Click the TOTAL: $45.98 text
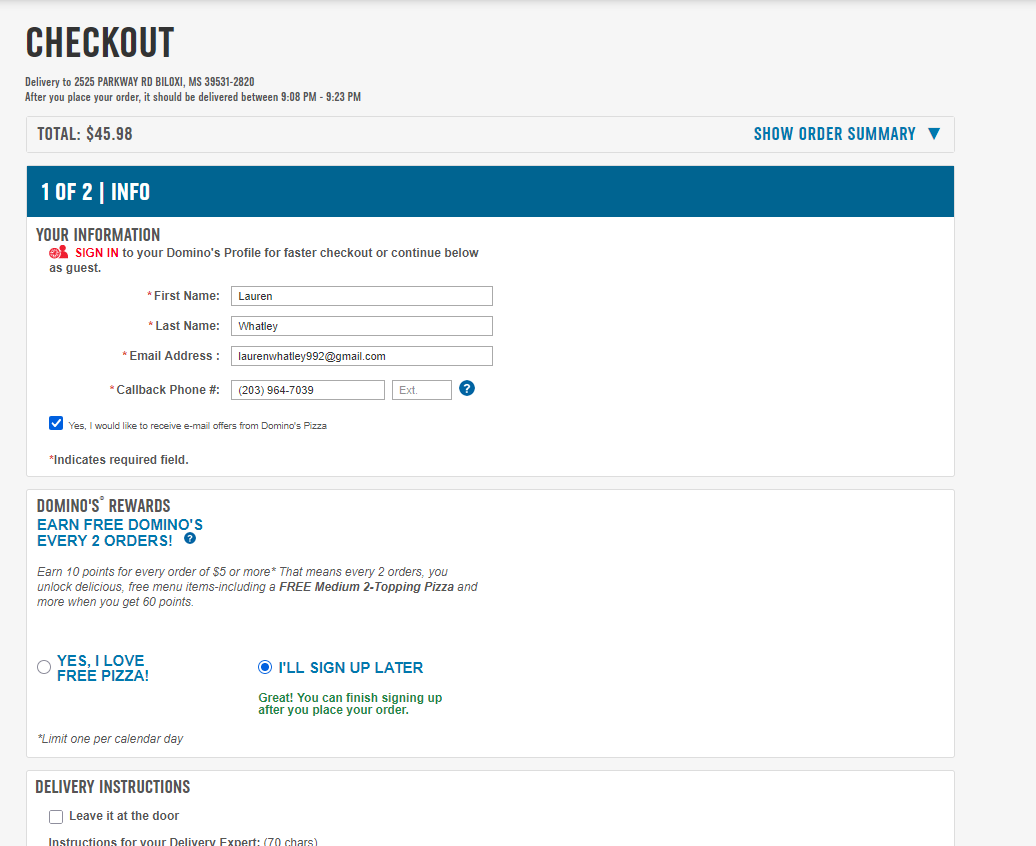The height and width of the screenshot is (846, 1036). [85, 134]
